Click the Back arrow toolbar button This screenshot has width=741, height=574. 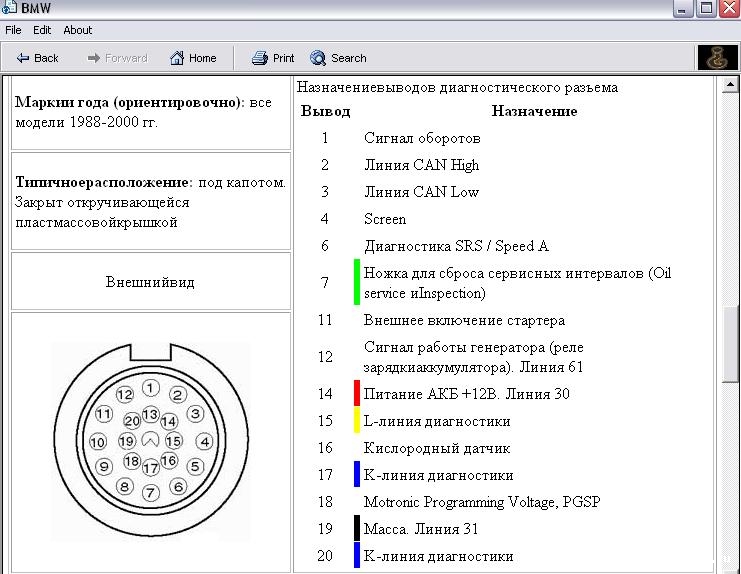click(x=37, y=58)
